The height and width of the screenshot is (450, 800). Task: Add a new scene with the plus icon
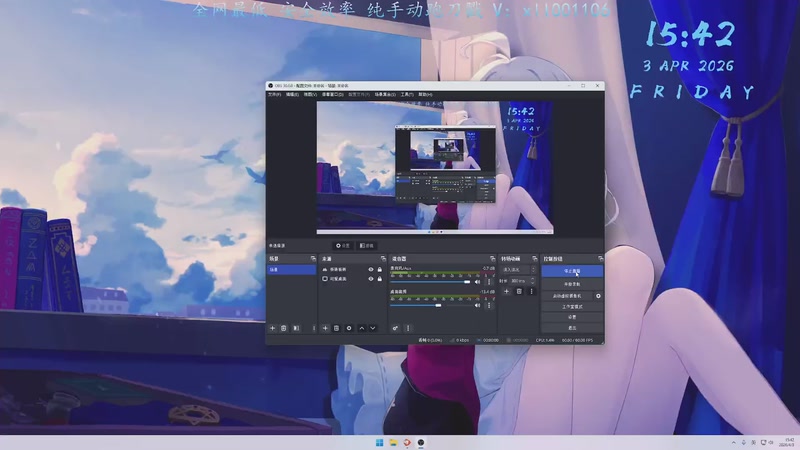click(x=272, y=328)
